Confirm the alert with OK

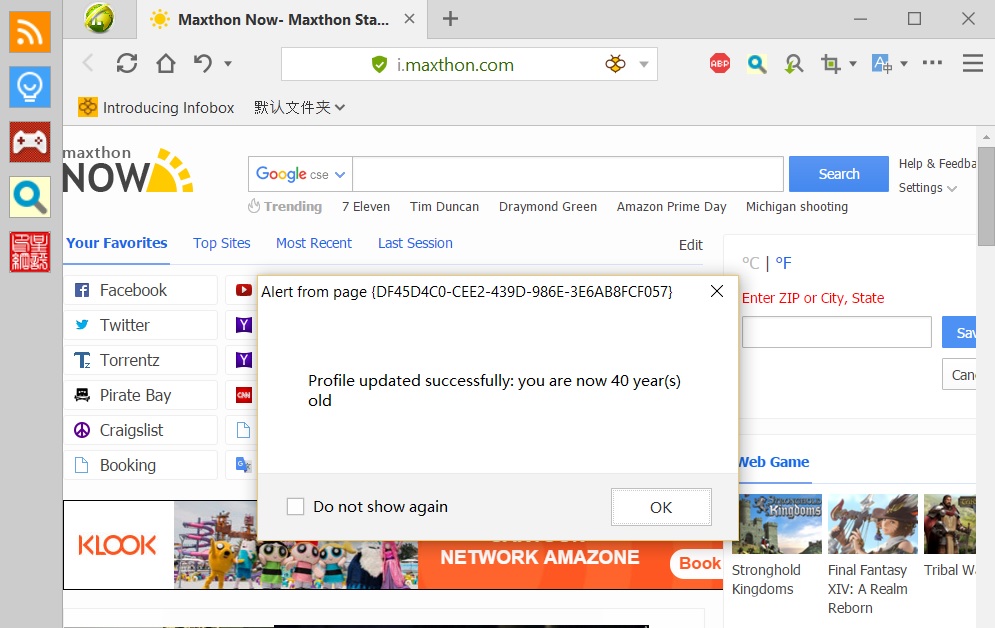(x=661, y=507)
